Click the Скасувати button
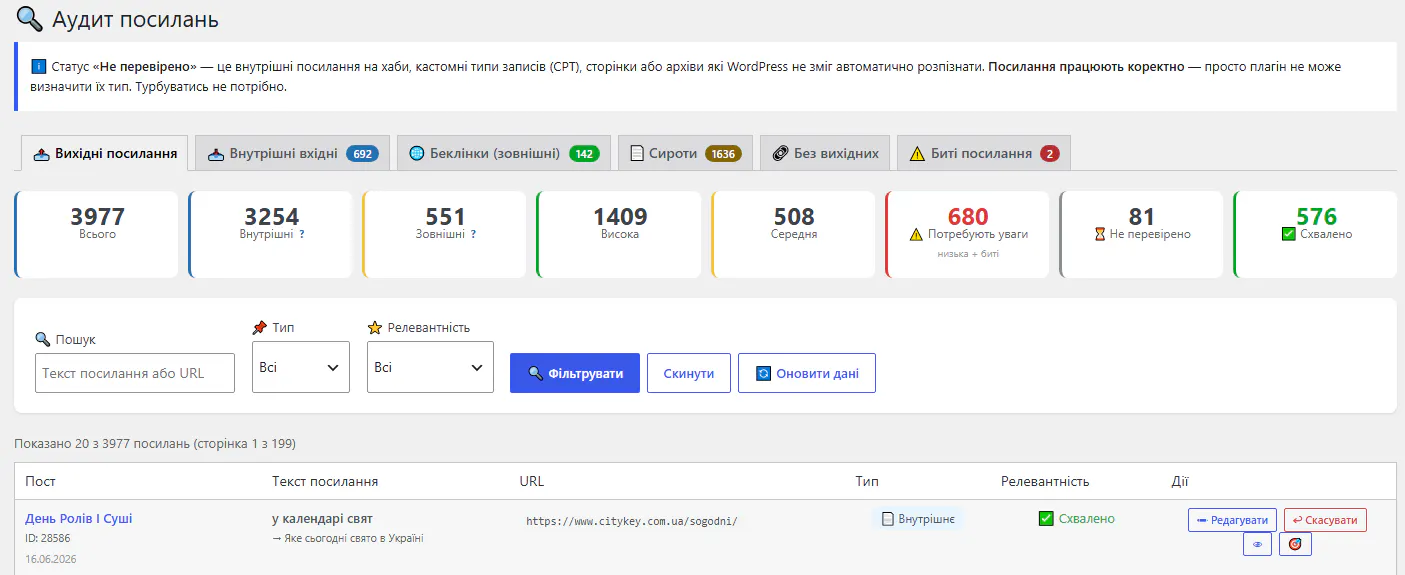The height and width of the screenshot is (575, 1405). click(x=1325, y=520)
